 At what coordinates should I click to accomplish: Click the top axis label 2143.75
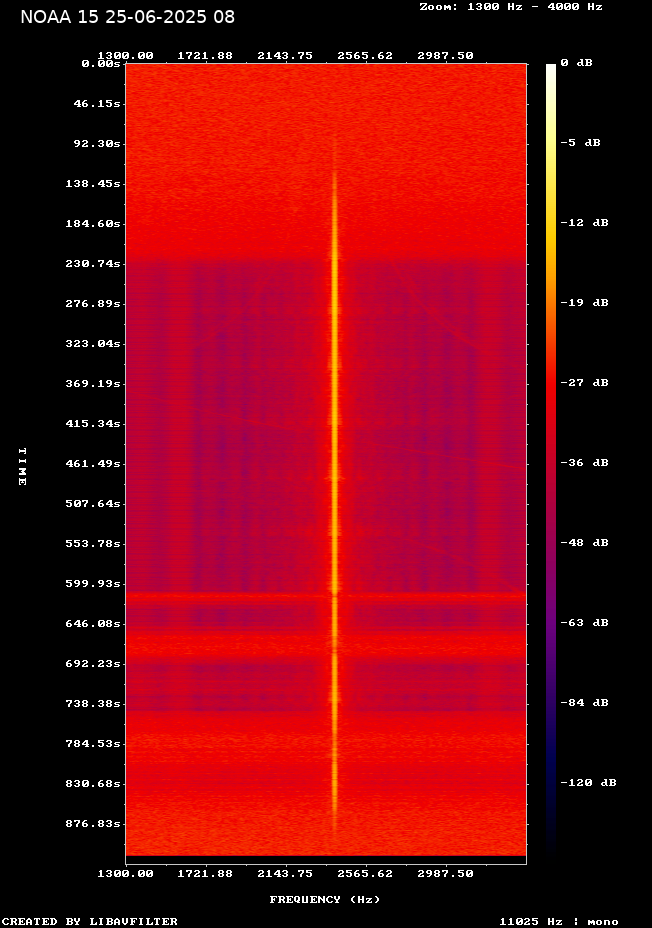(285, 56)
